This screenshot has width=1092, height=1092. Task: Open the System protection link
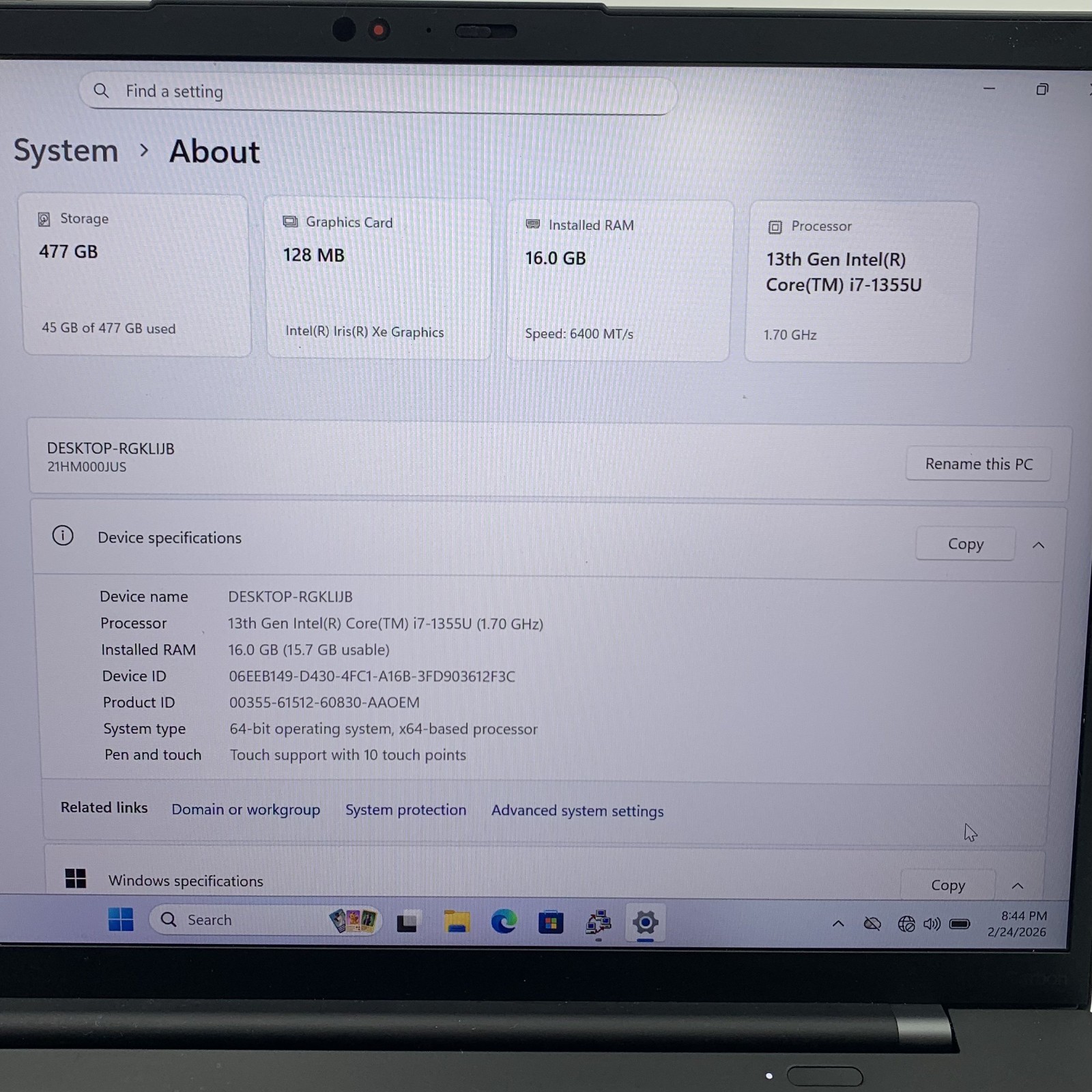(x=405, y=810)
